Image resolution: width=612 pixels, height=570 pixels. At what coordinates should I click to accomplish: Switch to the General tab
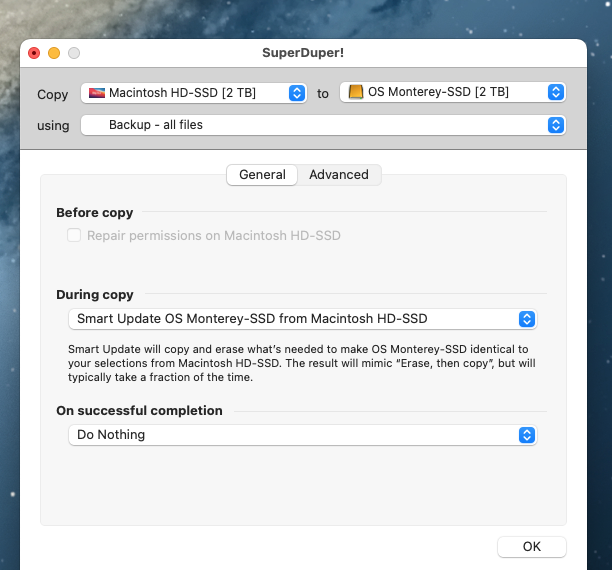pos(262,175)
